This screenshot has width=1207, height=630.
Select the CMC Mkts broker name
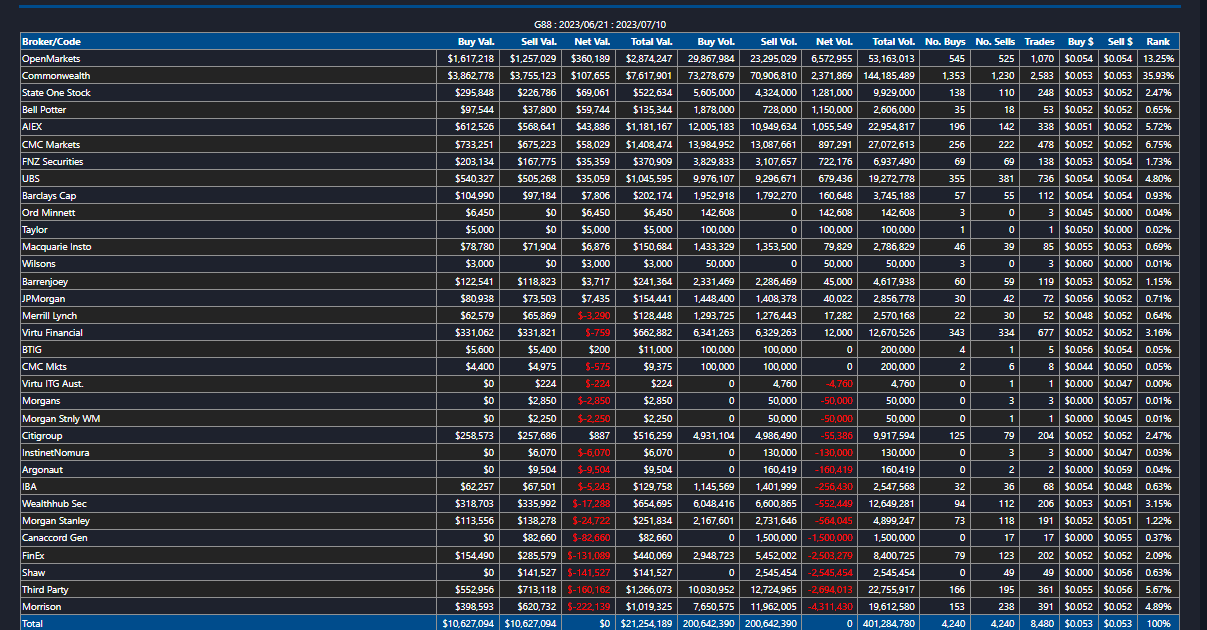pyautogui.click(x=45, y=367)
